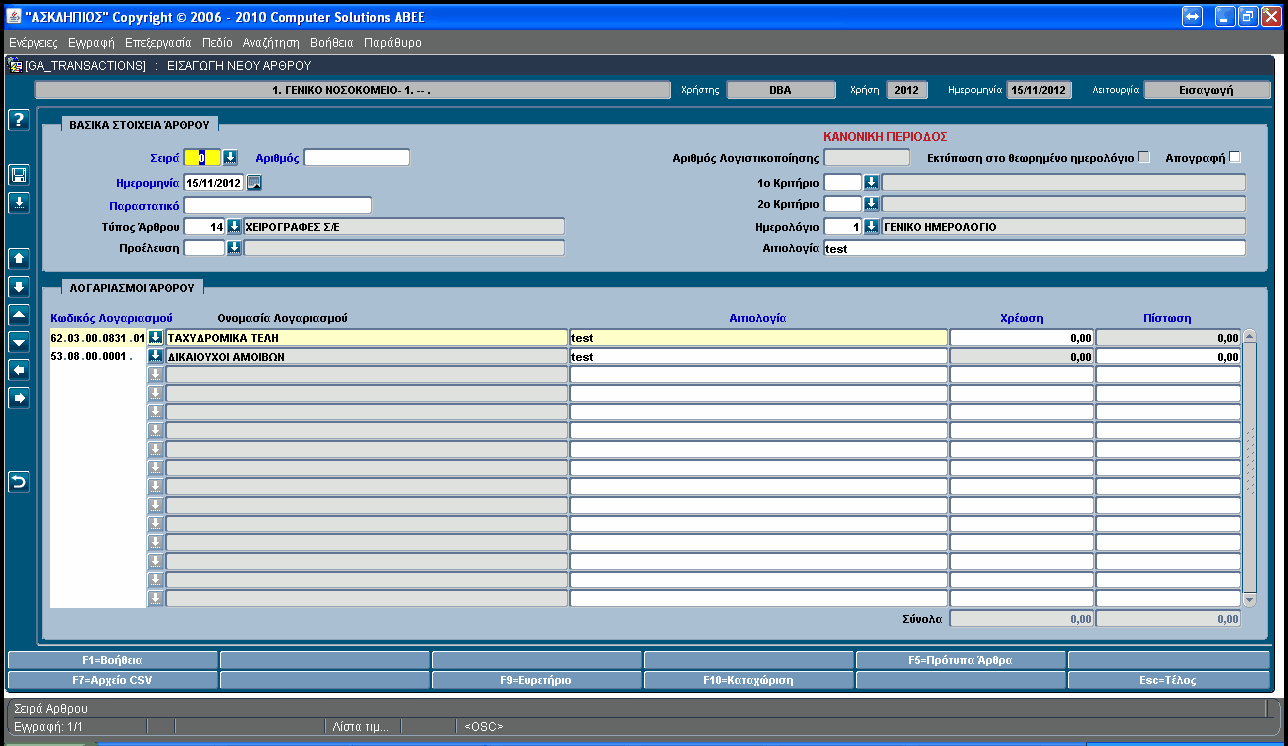This screenshot has width=1288, height=746.
Task: Click the curved undo arrow icon in sidebar
Action: coord(19,482)
